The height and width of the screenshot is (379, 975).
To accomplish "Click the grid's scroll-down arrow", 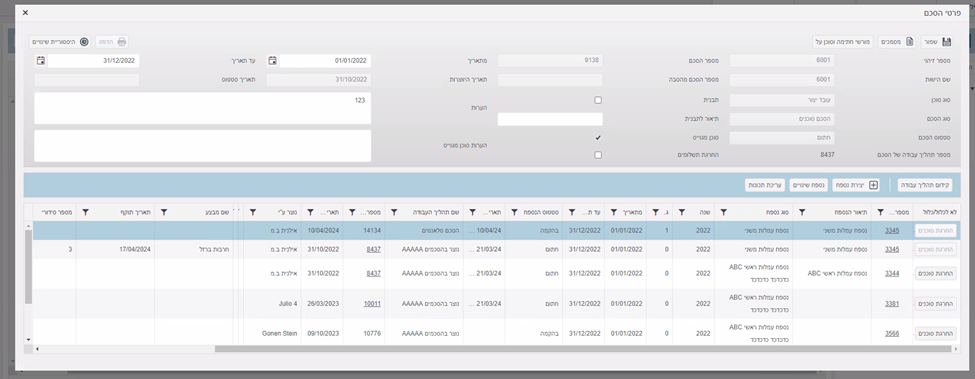I will coord(28,340).
